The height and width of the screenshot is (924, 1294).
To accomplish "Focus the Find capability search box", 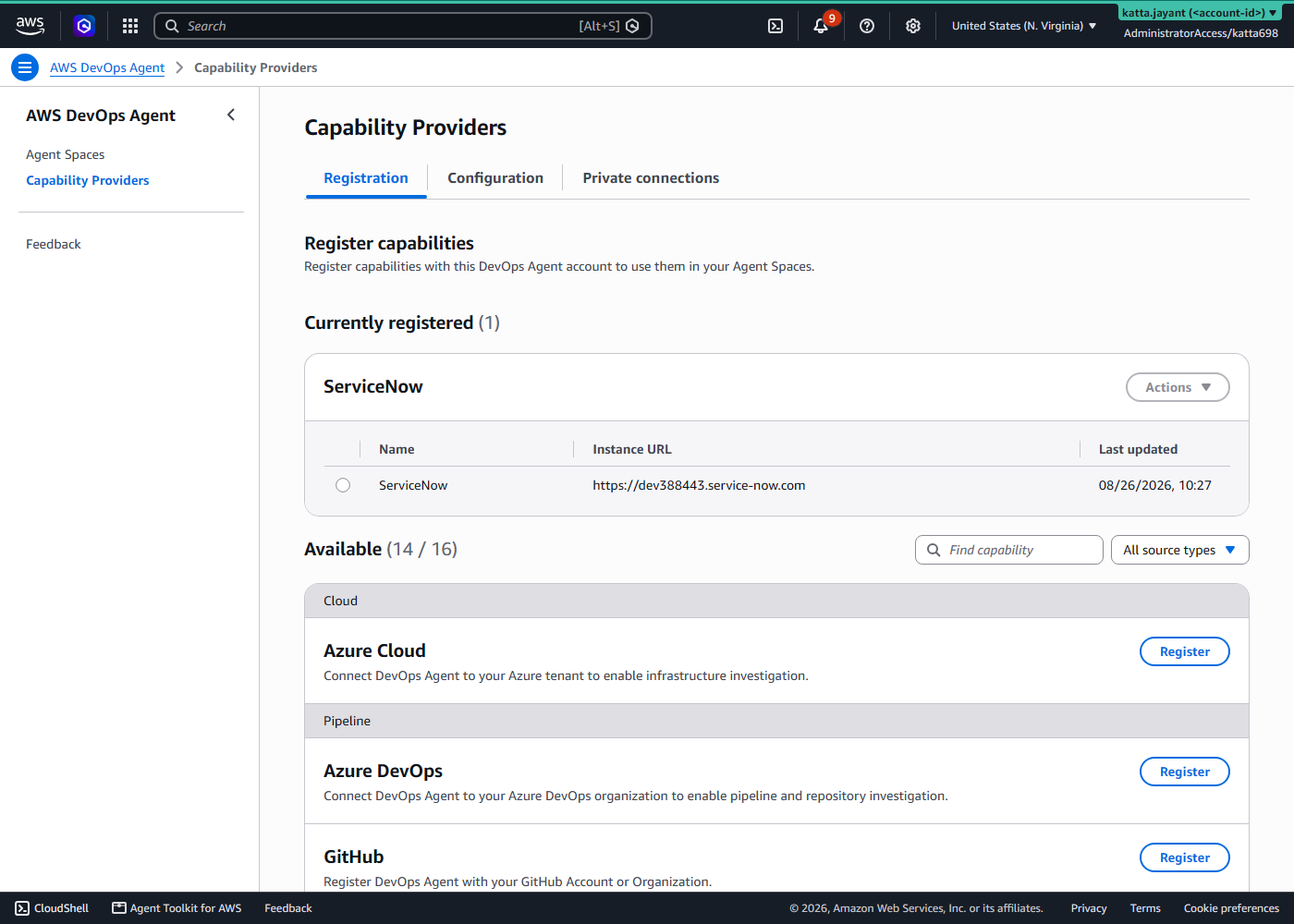I will point(1009,550).
